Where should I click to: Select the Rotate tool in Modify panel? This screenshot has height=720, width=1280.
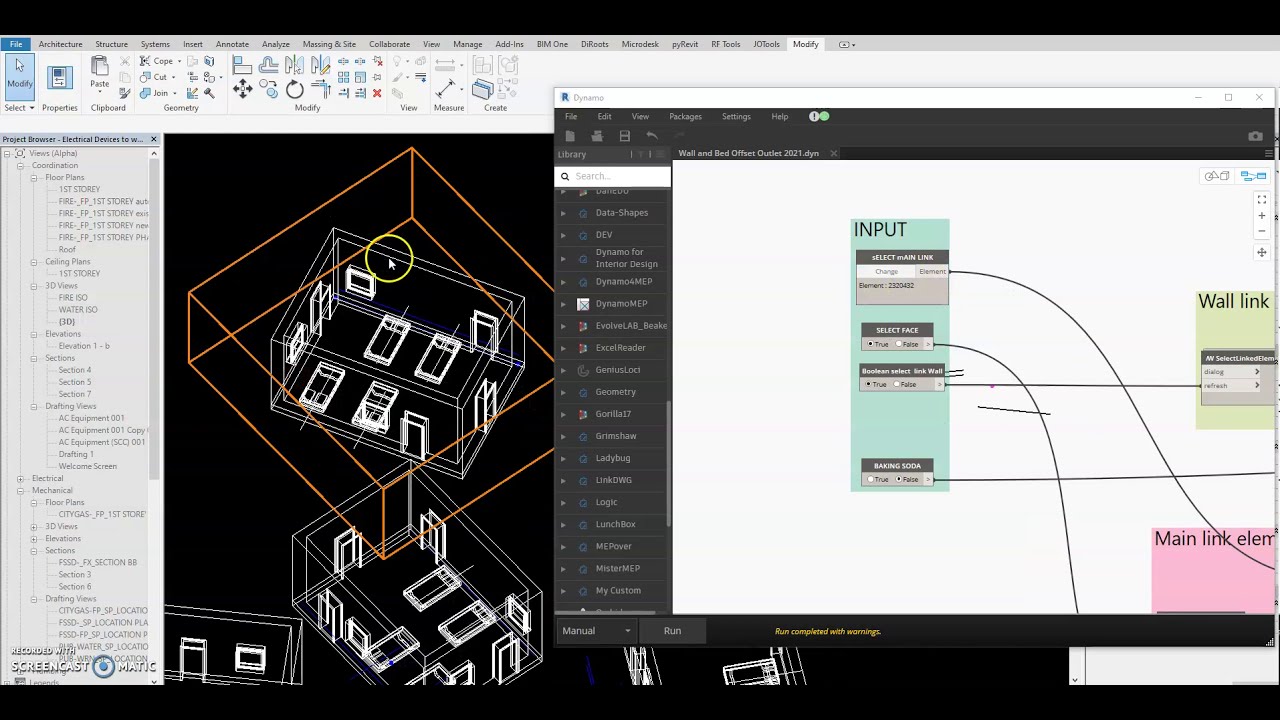click(x=294, y=89)
